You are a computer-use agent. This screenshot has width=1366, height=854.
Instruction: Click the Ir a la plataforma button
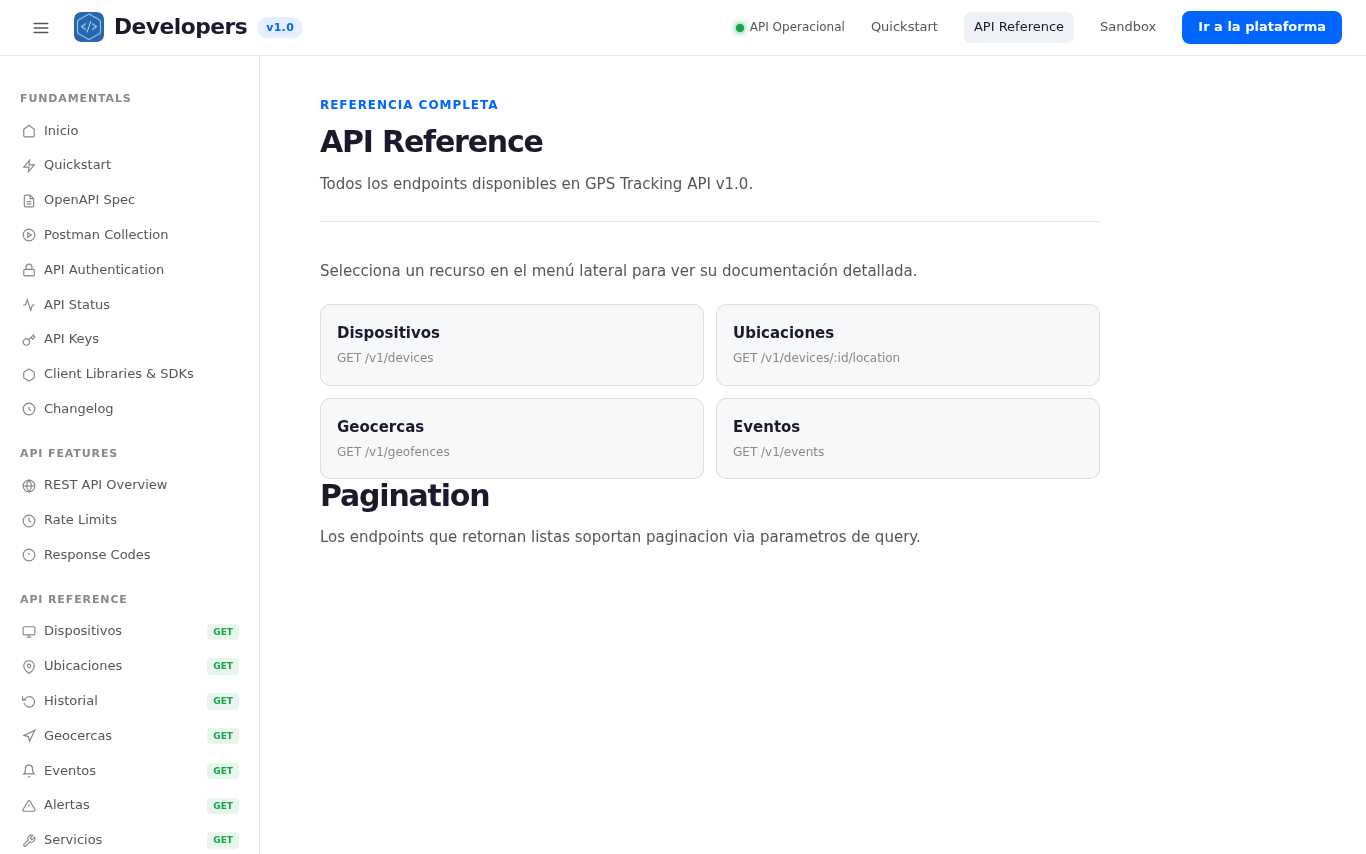pos(1262,27)
